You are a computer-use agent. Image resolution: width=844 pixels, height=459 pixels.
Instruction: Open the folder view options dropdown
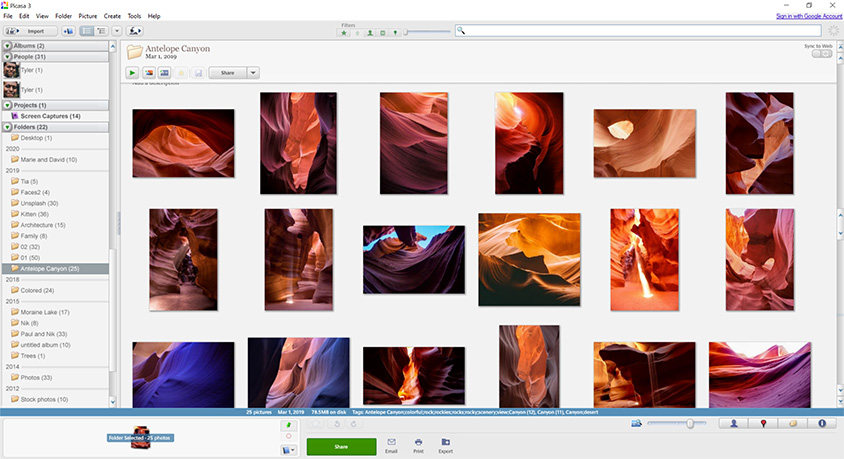[116, 31]
